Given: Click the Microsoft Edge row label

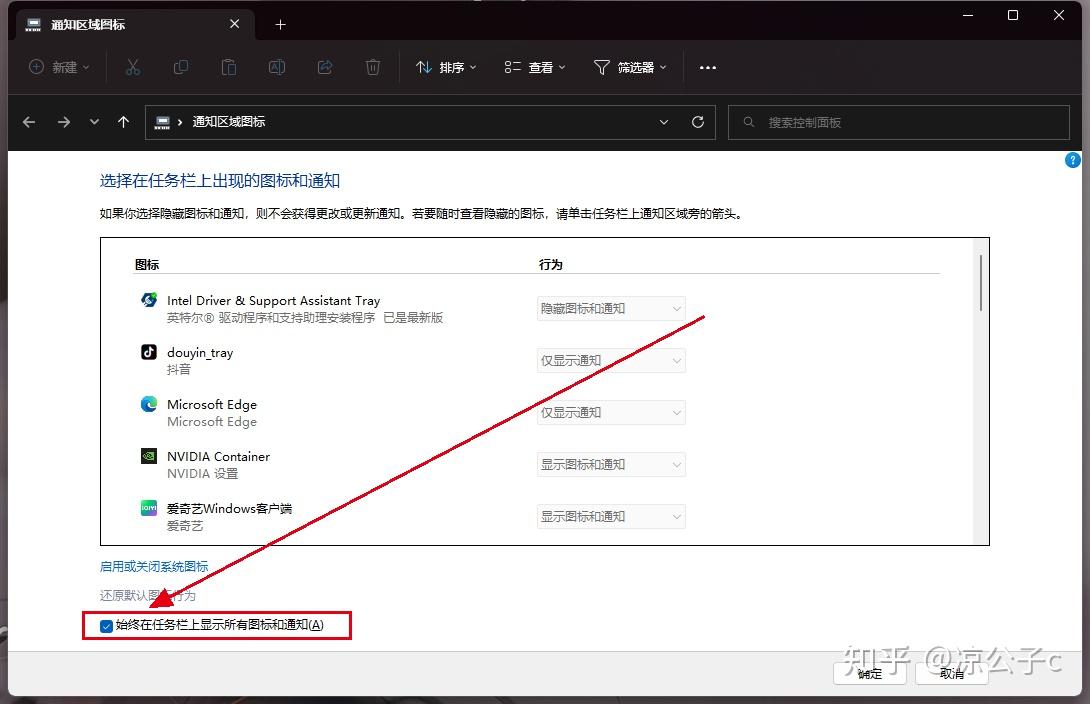Looking at the screenshot, I should click(212, 404).
